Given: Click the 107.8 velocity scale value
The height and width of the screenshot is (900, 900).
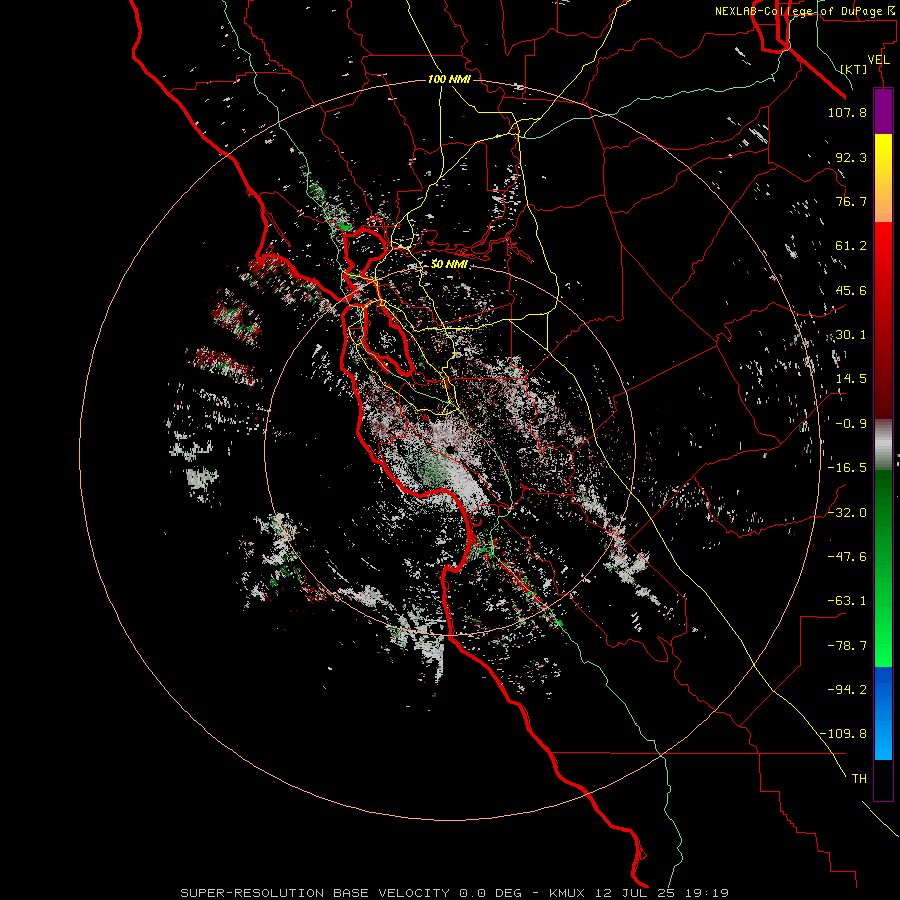Looking at the screenshot, I should click(x=847, y=112).
